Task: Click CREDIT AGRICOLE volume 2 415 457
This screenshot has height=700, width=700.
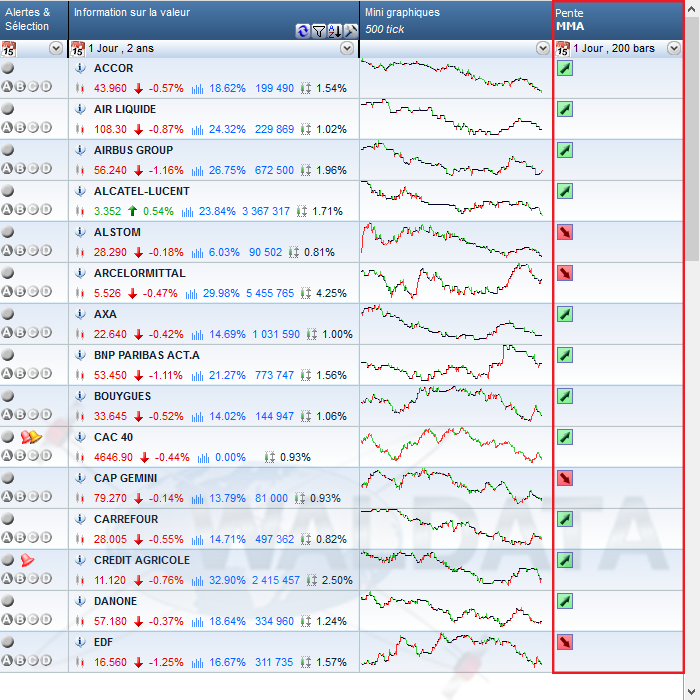Action: point(275,580)
